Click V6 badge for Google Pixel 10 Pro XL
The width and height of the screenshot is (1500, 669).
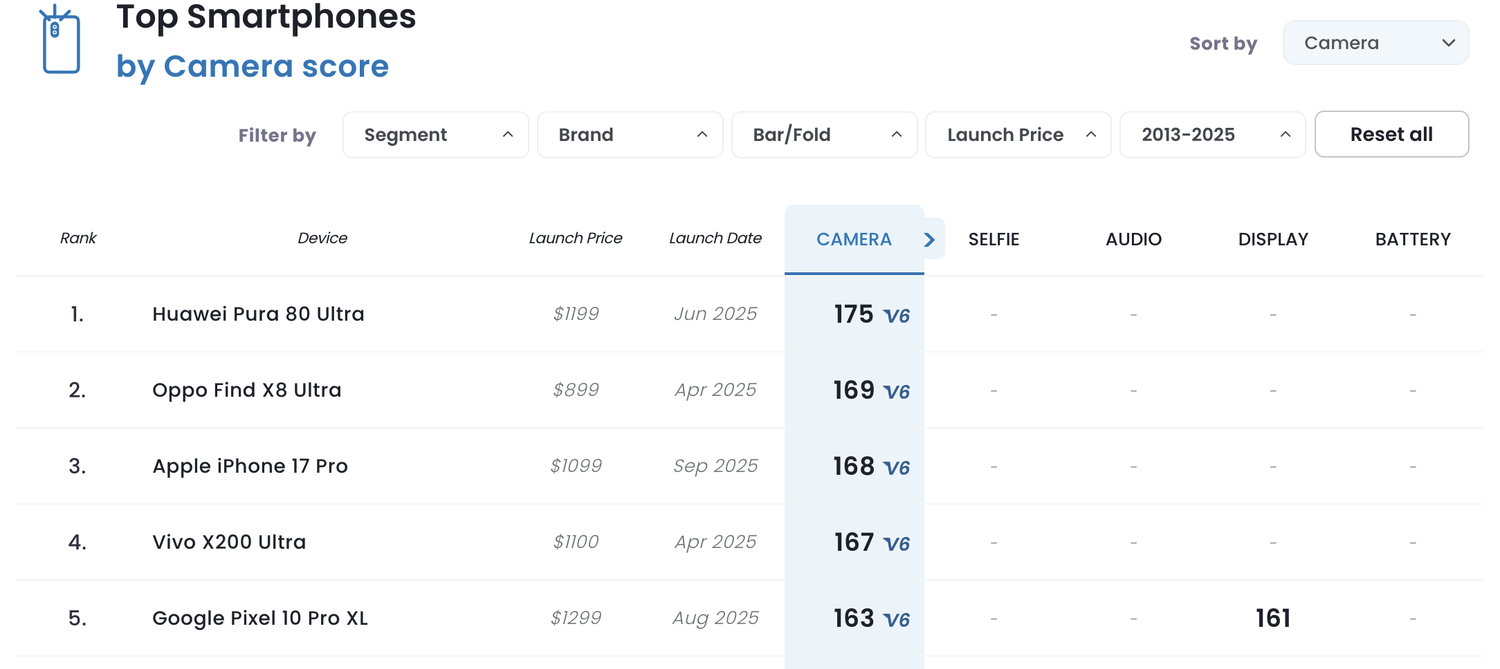tap(897, 620)
